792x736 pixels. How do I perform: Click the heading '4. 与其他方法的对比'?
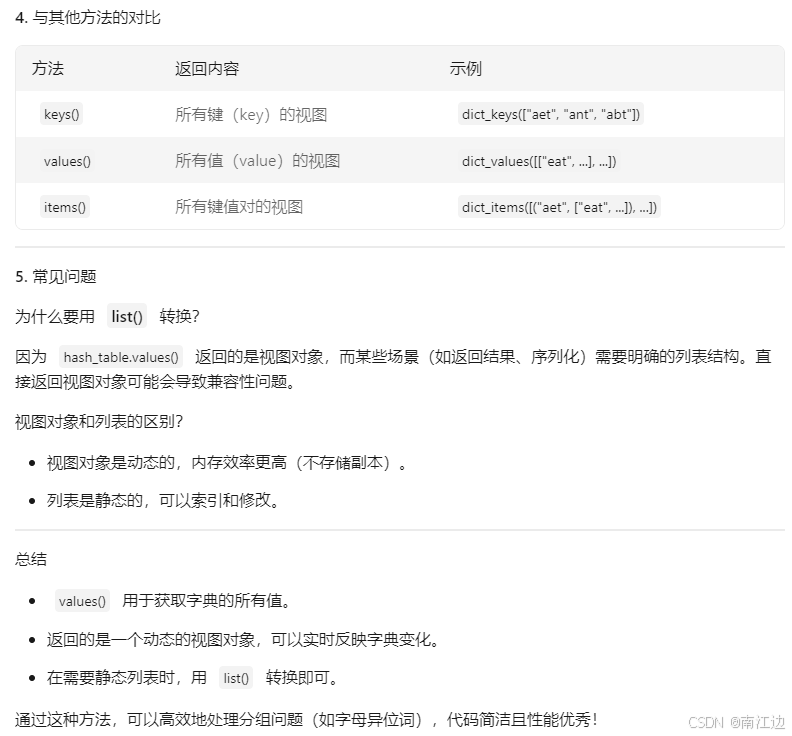tap(88, 18)
